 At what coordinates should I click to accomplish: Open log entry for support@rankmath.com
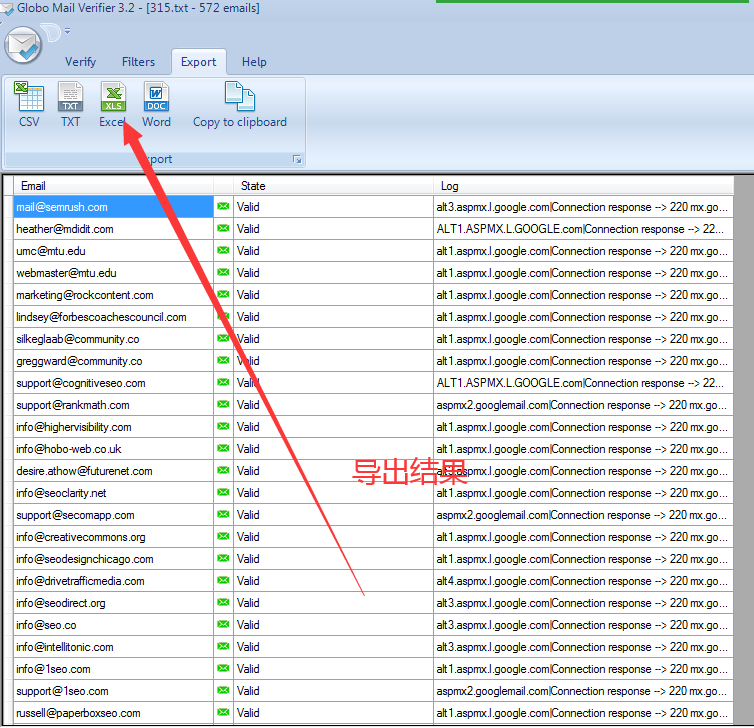583,405
